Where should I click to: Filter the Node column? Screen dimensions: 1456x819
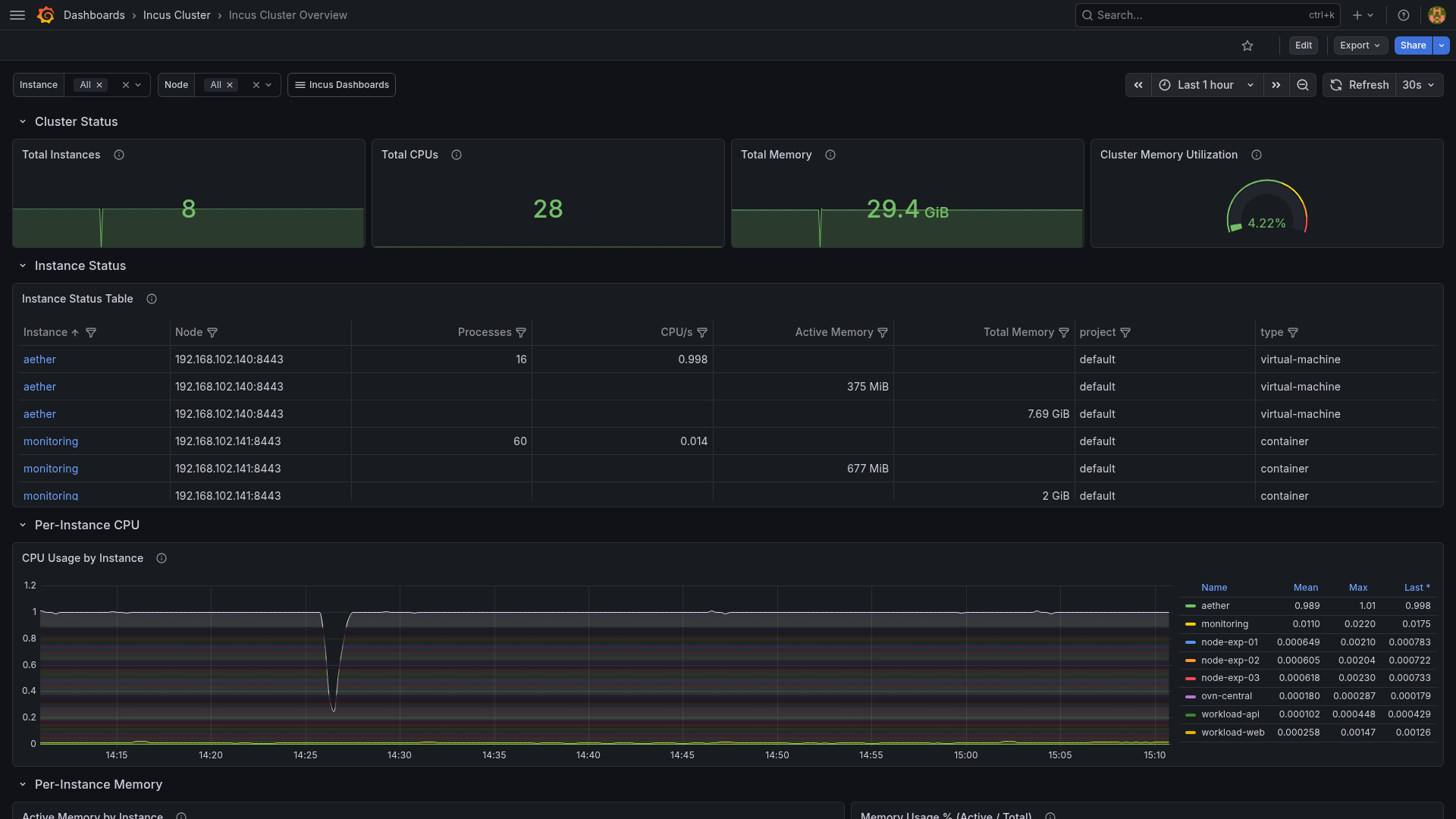212,333
